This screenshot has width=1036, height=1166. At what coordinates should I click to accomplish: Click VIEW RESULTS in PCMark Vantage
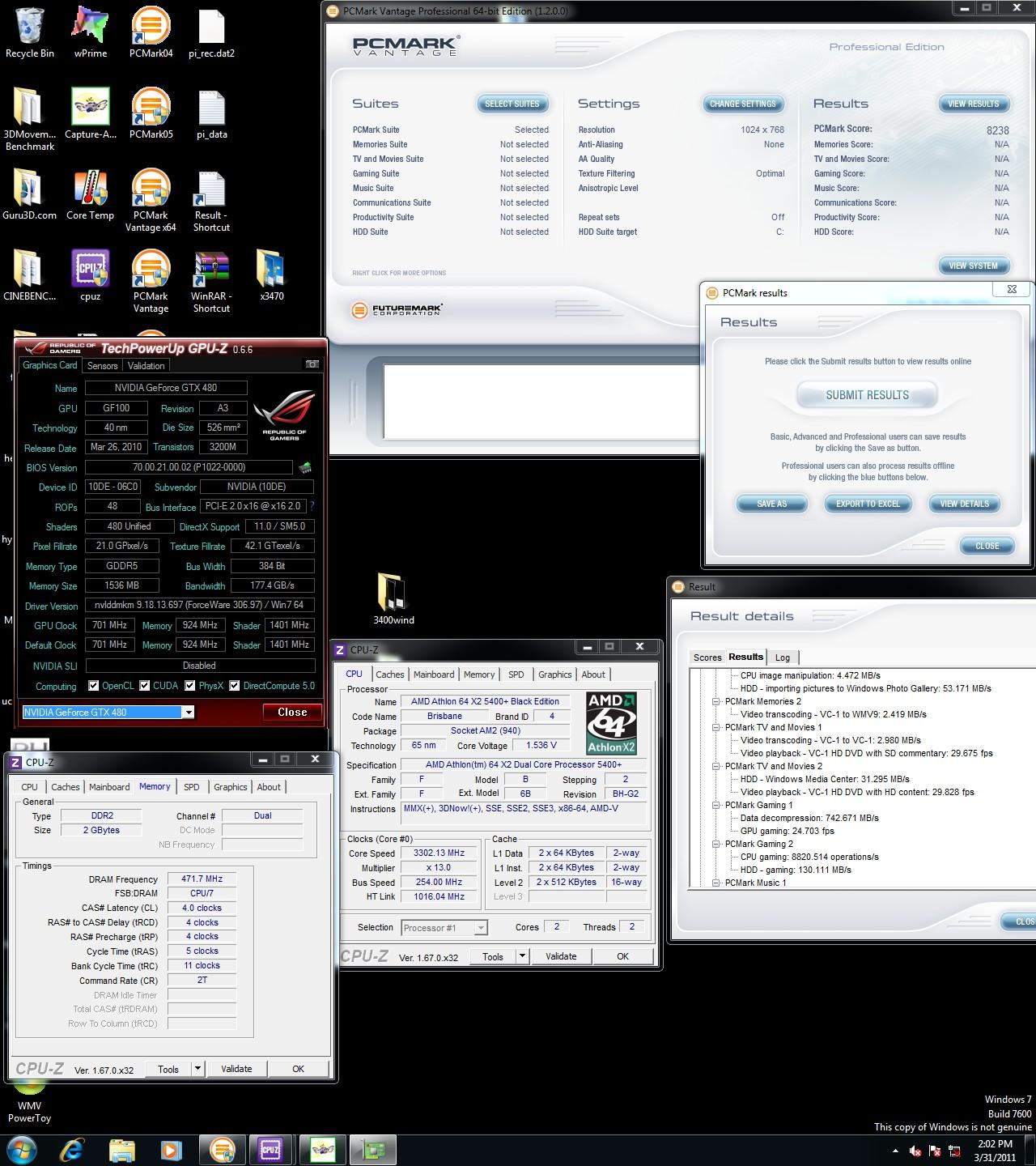point(973,104)
